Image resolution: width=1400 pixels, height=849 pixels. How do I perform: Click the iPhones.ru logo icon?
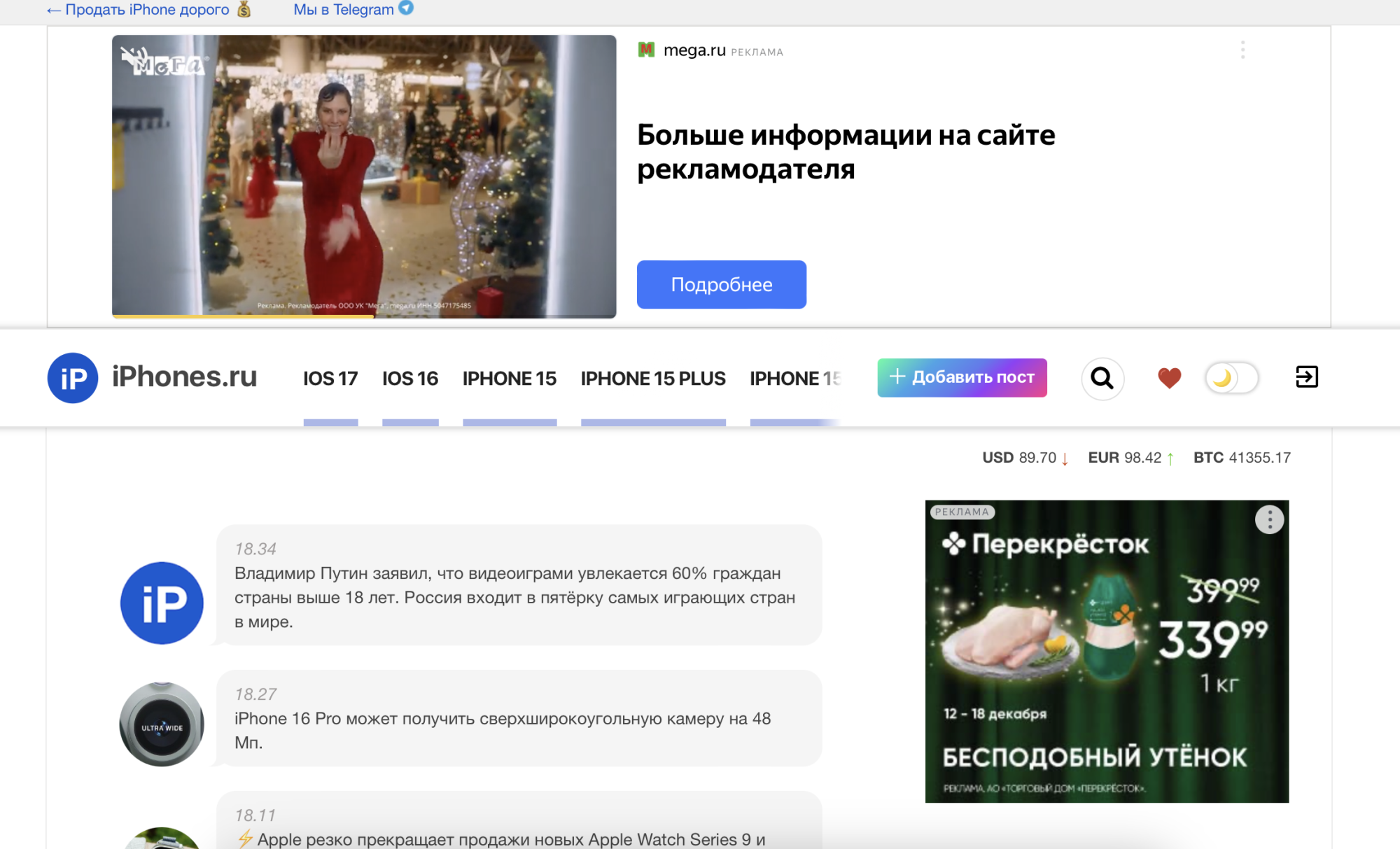tap(72, 378)
